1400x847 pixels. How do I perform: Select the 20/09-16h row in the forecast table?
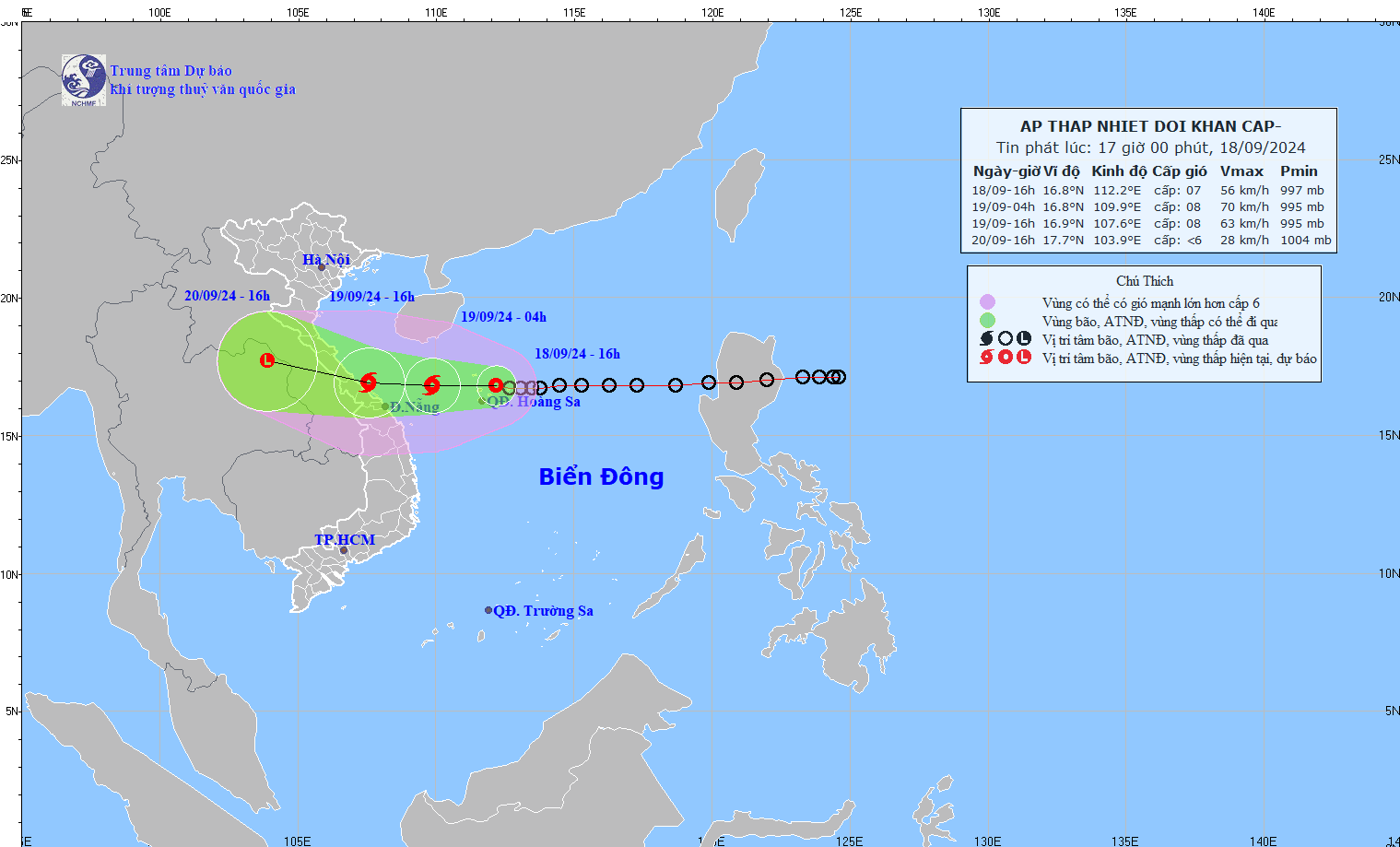coord(1150,241)
